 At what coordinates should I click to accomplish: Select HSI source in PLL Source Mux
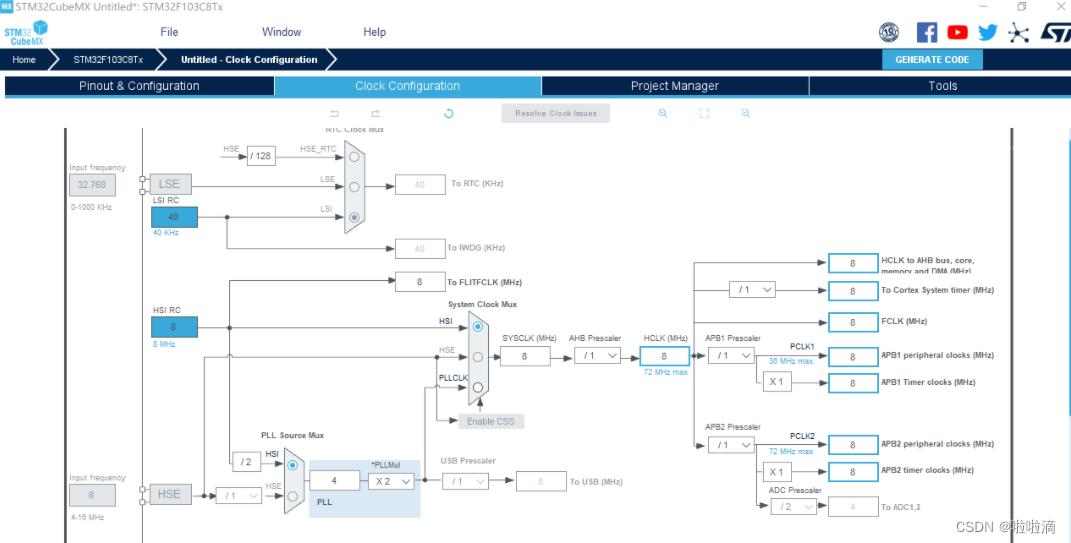pos(292,465)
